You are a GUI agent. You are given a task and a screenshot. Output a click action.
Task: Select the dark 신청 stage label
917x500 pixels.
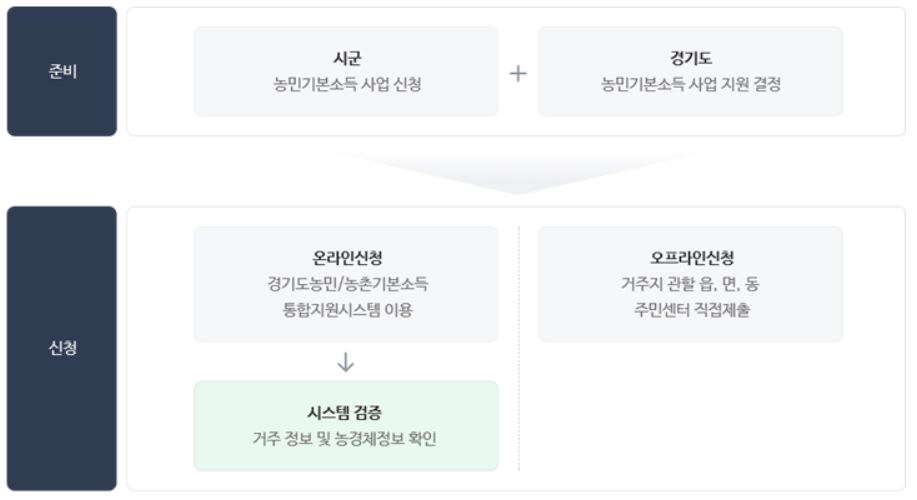62,349
